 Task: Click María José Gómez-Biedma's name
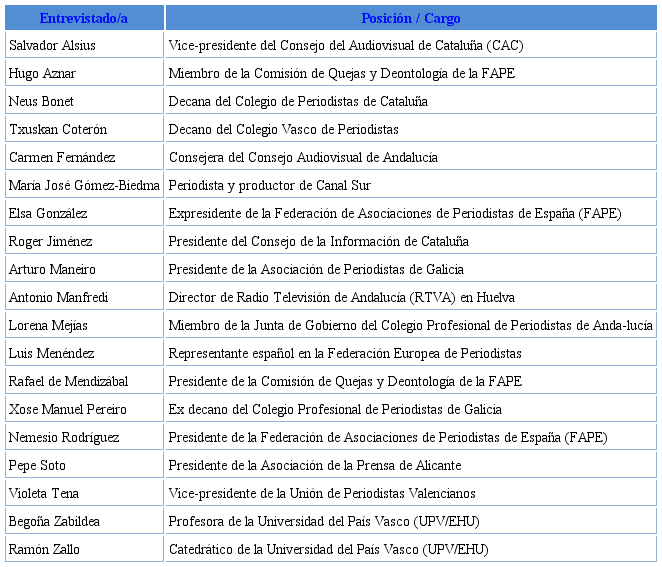coord(84,186)
